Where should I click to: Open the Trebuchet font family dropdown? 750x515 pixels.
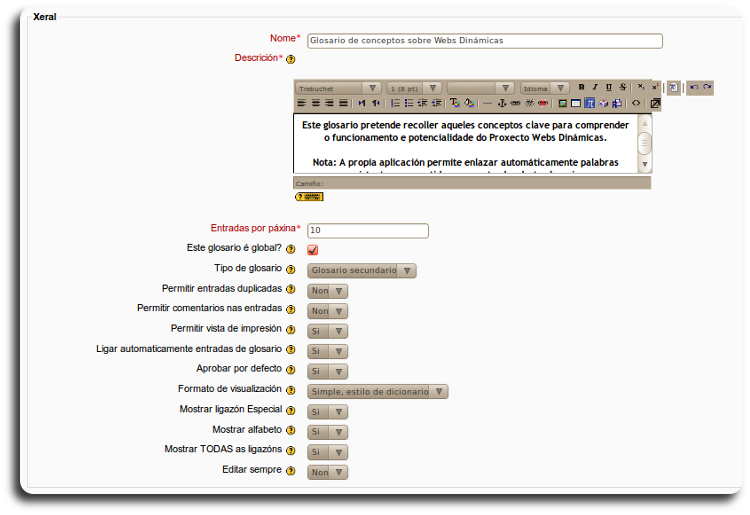pos(338,88)
